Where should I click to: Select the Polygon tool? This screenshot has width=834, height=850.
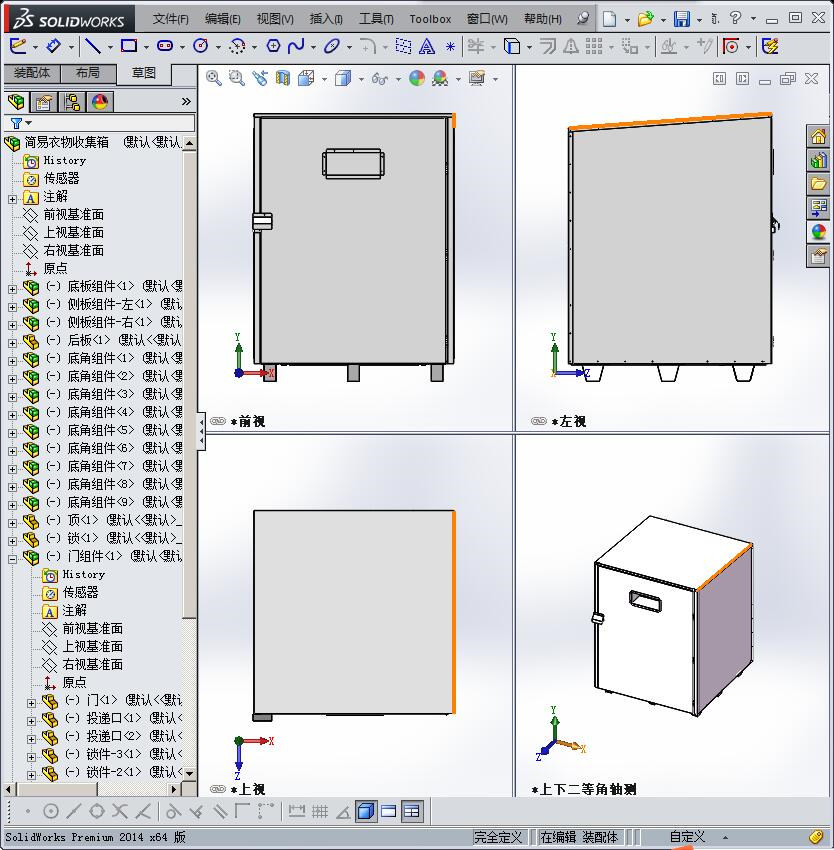point(273,46)
